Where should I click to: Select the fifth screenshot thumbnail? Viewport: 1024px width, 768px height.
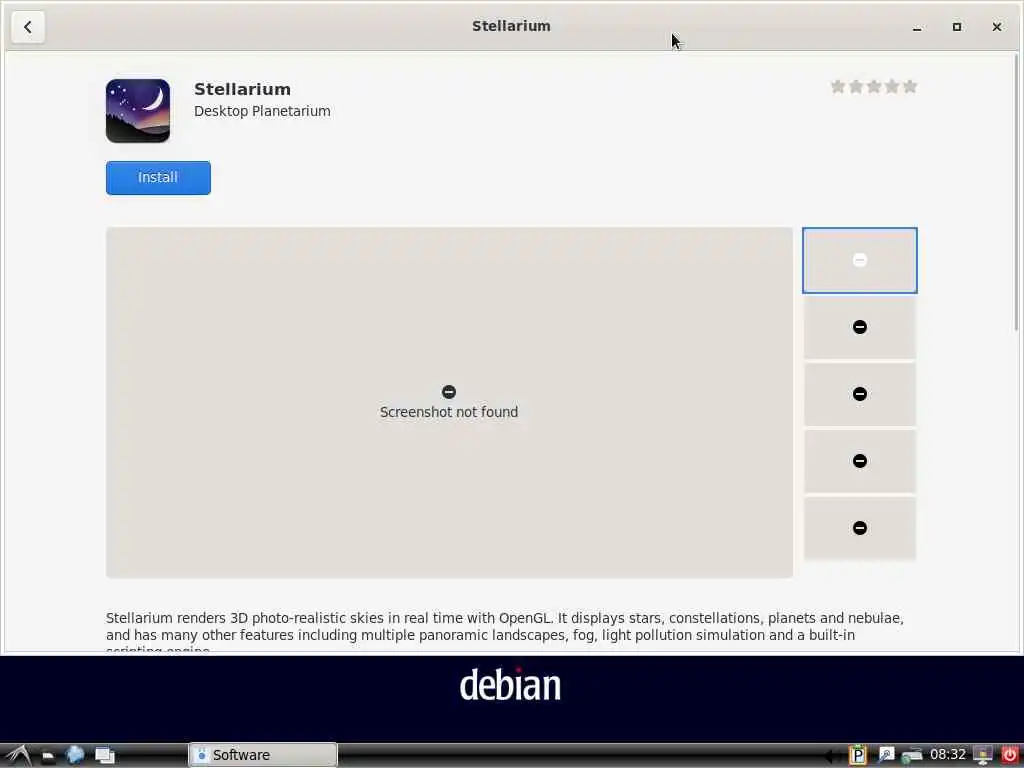(x=859, y=528)
